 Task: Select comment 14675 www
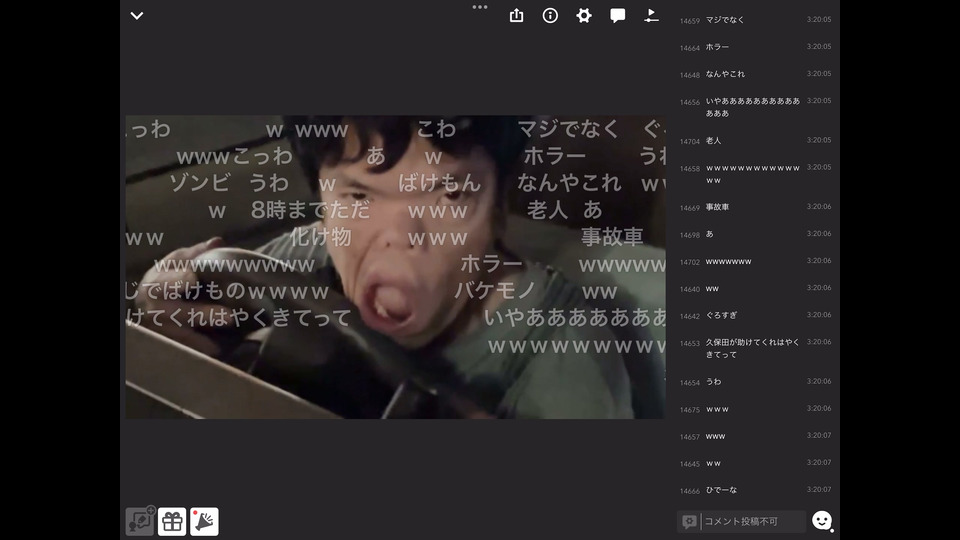click(x=756, y=409)
